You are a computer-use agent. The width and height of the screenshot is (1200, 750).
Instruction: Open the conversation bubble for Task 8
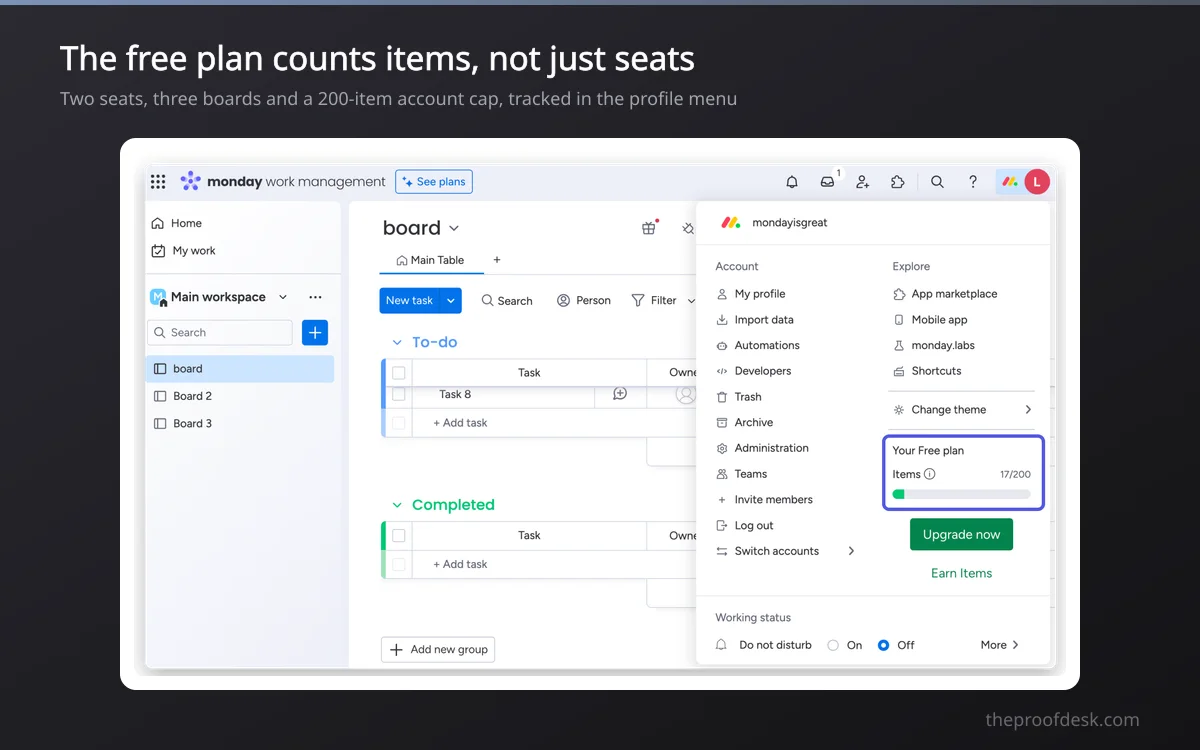(x=620, y=394)
